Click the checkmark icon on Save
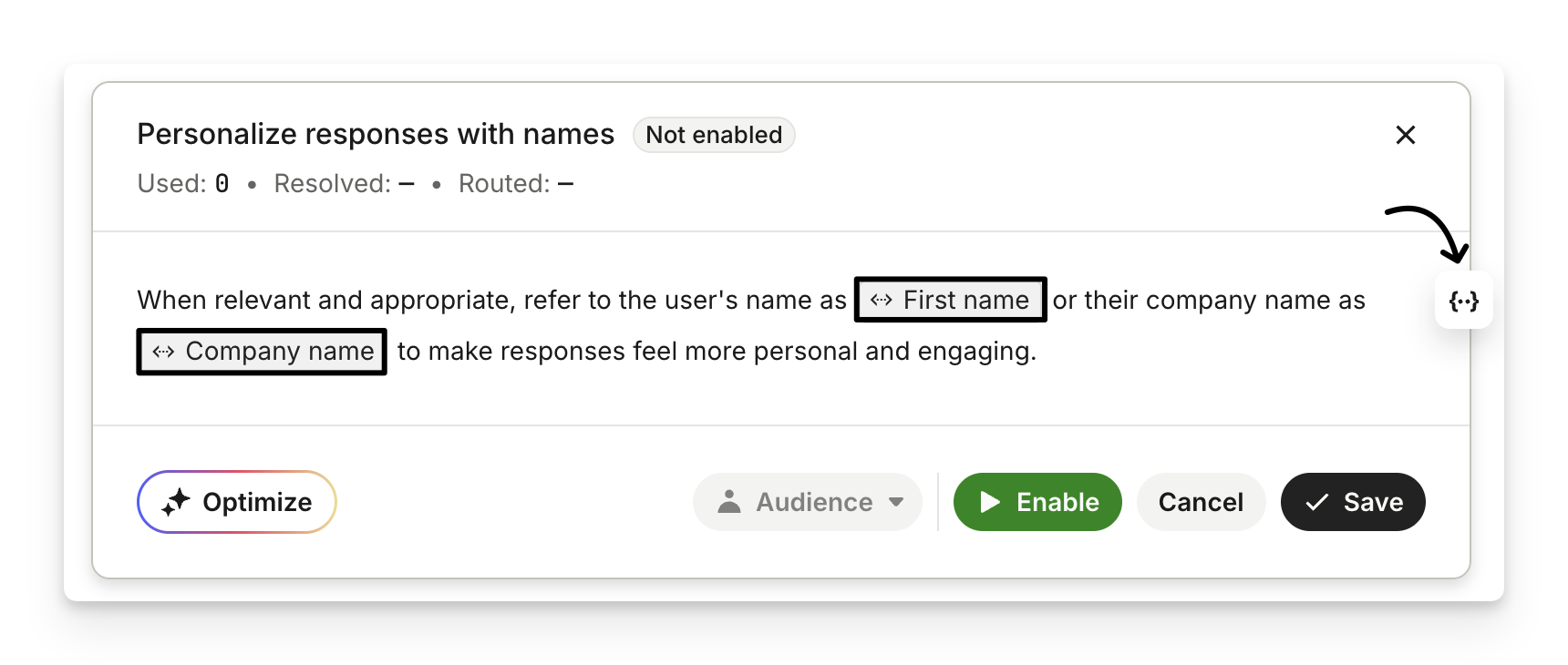The width and height of the screenshot is (1568, 665). (x=1316, y=502)
